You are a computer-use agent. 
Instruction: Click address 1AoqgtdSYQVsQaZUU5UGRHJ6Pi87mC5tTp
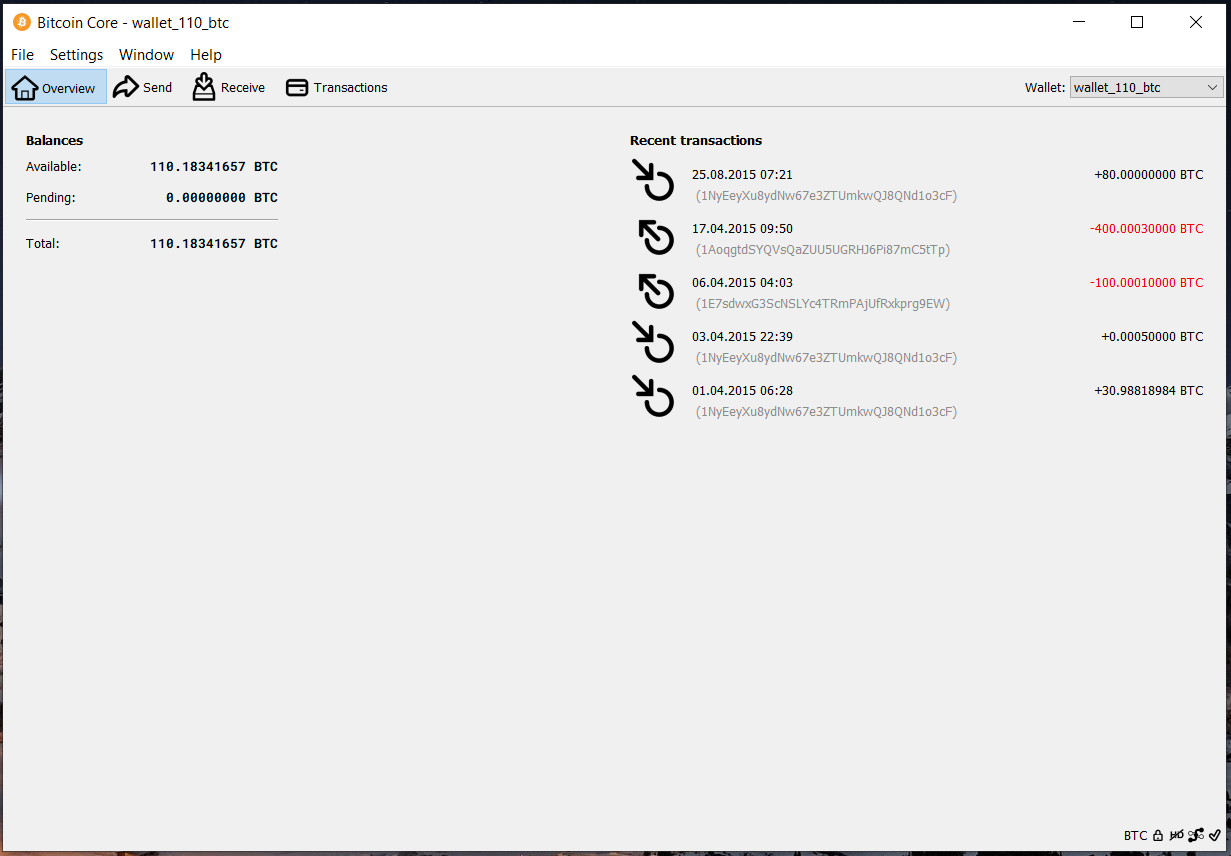pyautogui.click(x=823, y=250)
